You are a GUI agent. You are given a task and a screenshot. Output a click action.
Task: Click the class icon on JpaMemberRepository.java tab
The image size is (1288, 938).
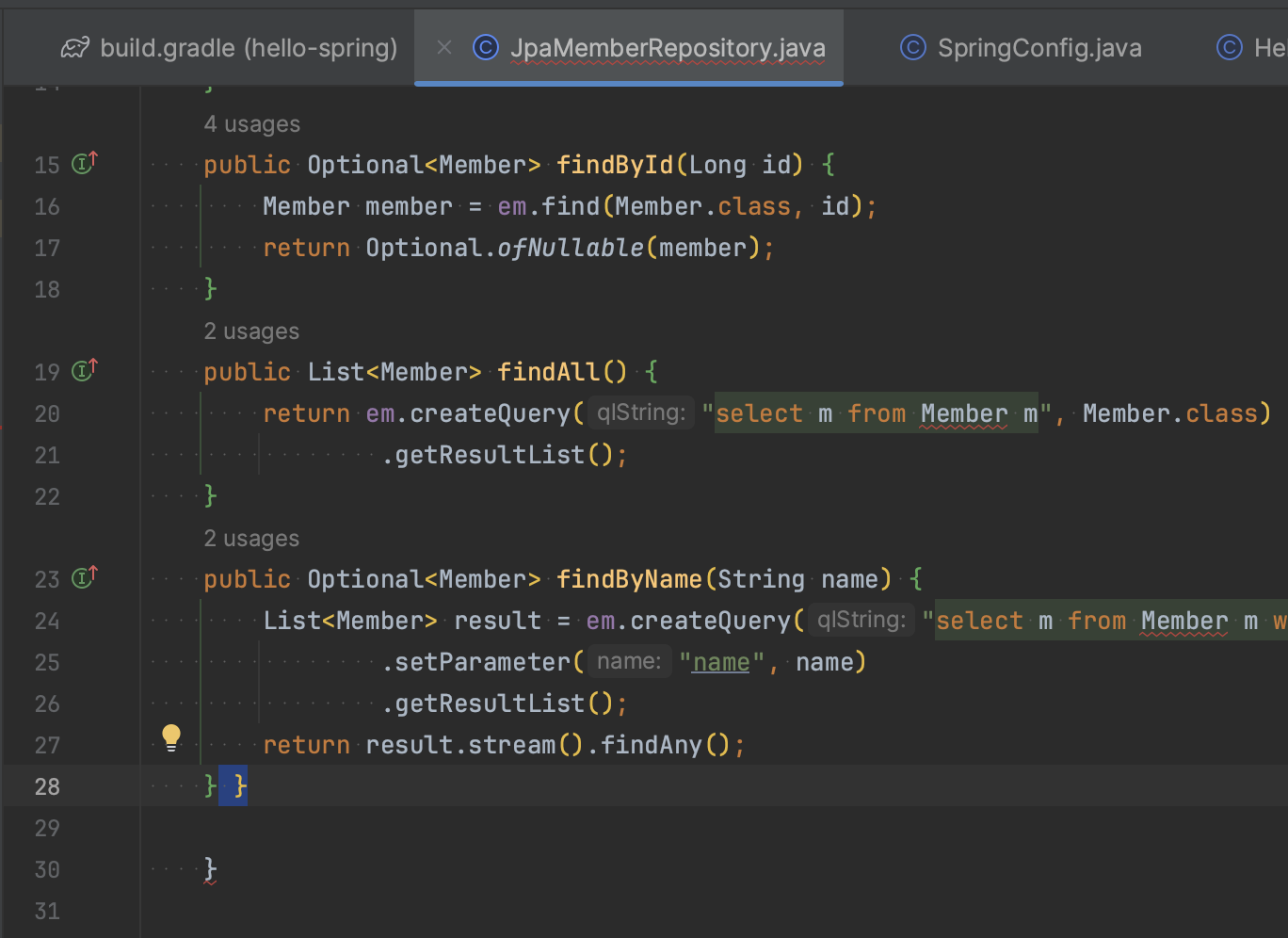coord(485,47)
